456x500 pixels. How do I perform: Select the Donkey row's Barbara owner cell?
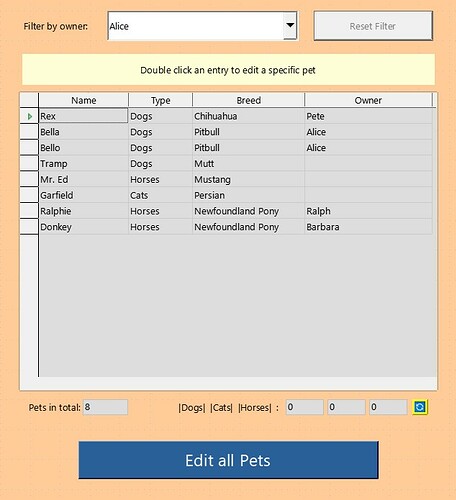click(x=368, y=227)
